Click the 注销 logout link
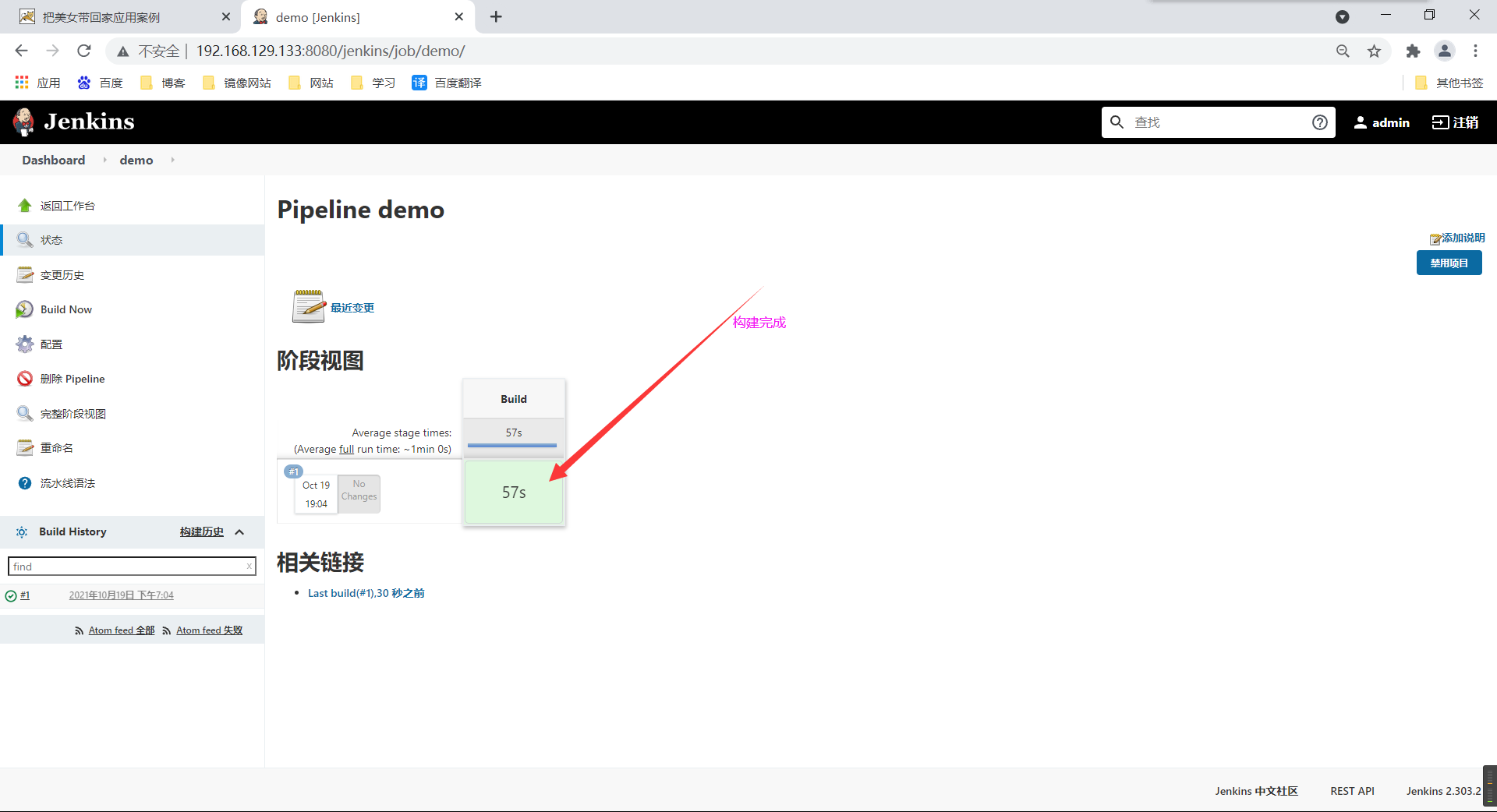1497x812 pixels. coord(1455,122)
